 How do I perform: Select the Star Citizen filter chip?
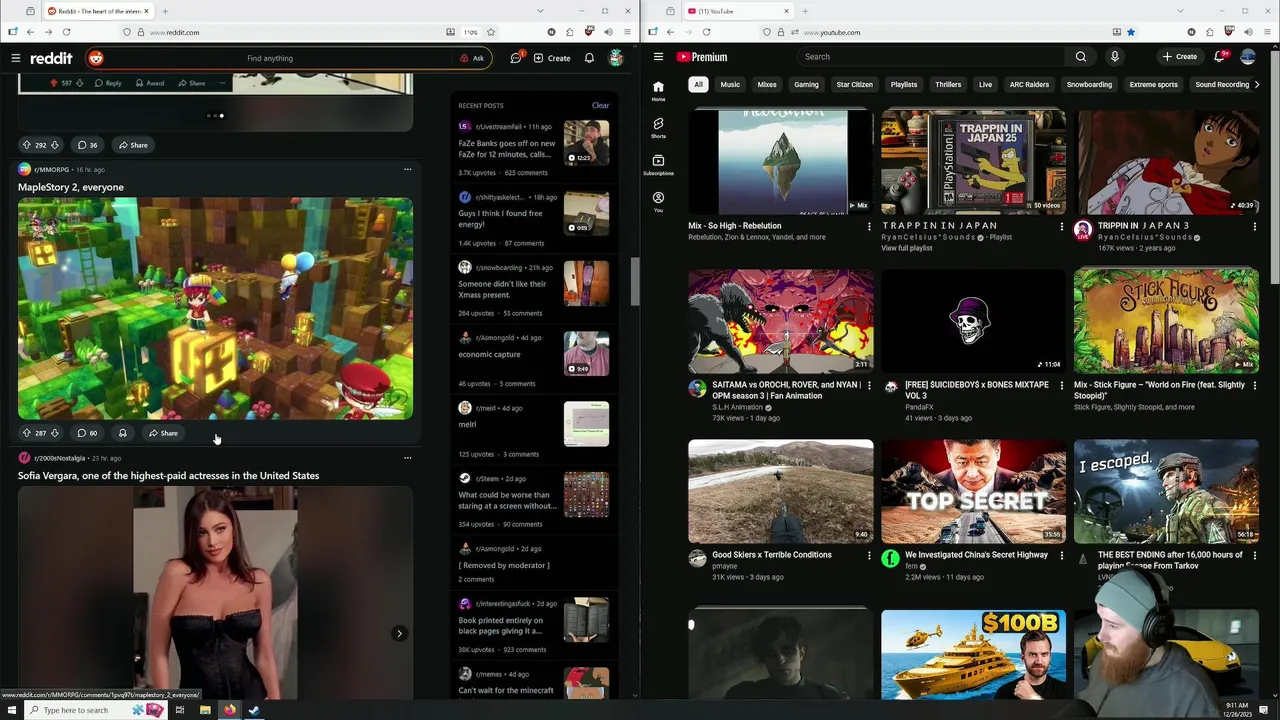[x=854, y=85]
